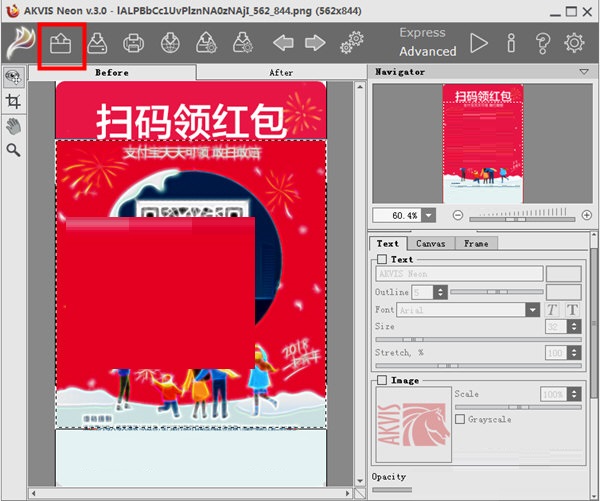Viewport: 600px width, 501px height.
Task: Click the AKVIS horse logo image thumbnail
Action: (x=414, y=424)
